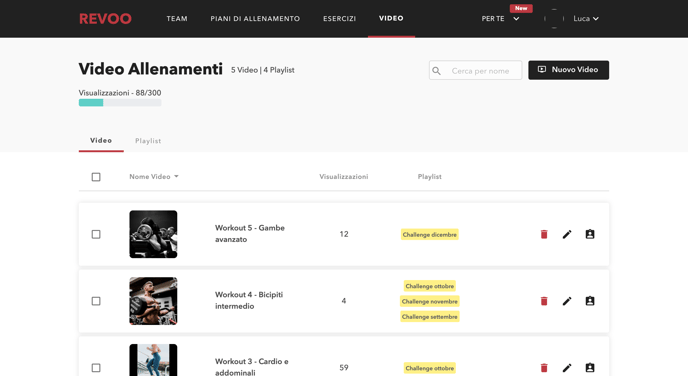
Task: Select the VIDEO menu item
Action: tap(391, 18)
